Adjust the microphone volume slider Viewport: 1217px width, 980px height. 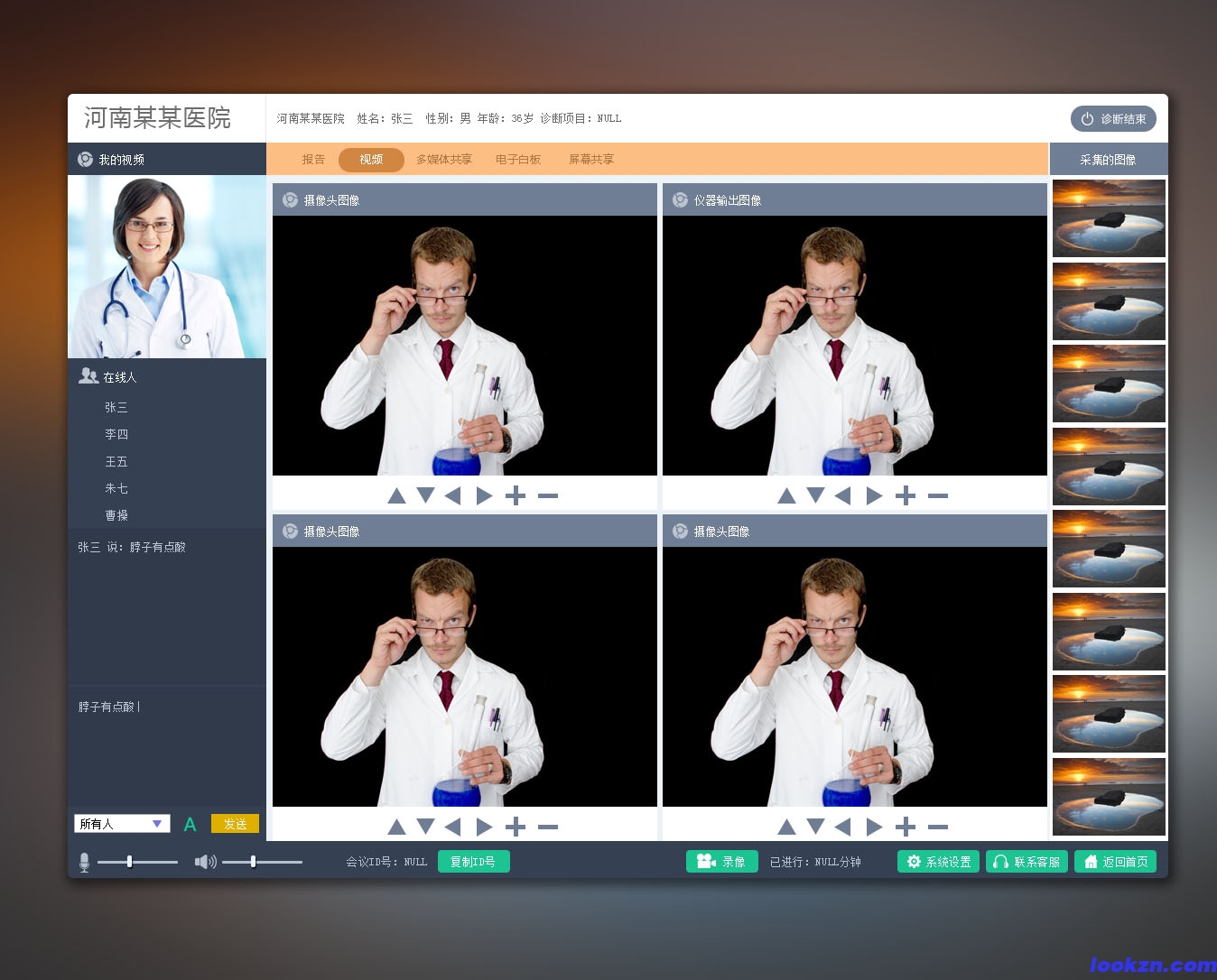pyautogui.click(x=130, y=862)
